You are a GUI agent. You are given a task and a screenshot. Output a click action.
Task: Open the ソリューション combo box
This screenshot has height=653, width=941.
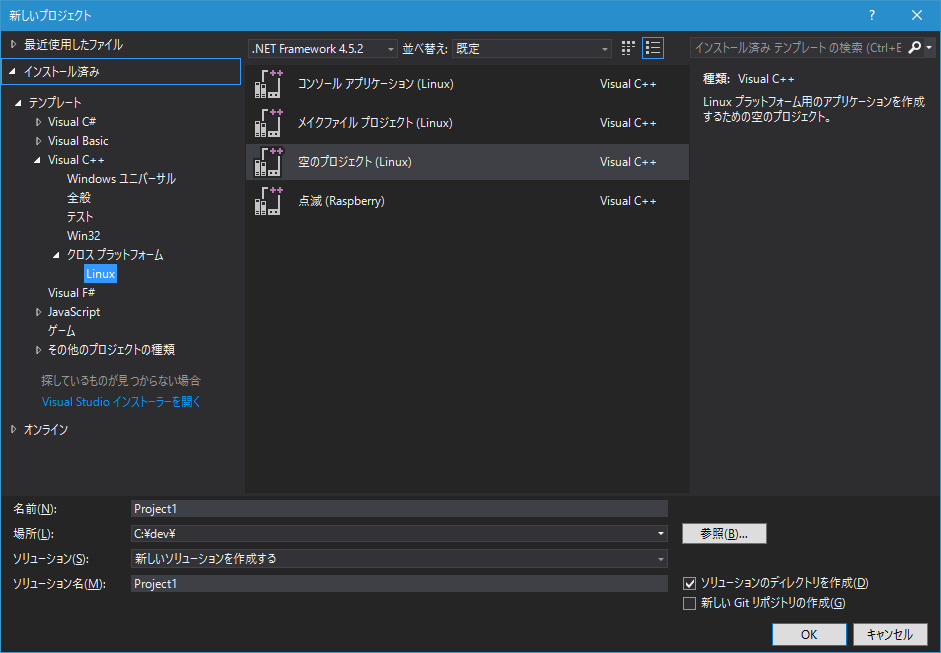pyautogui.click(x=399, y=559)
